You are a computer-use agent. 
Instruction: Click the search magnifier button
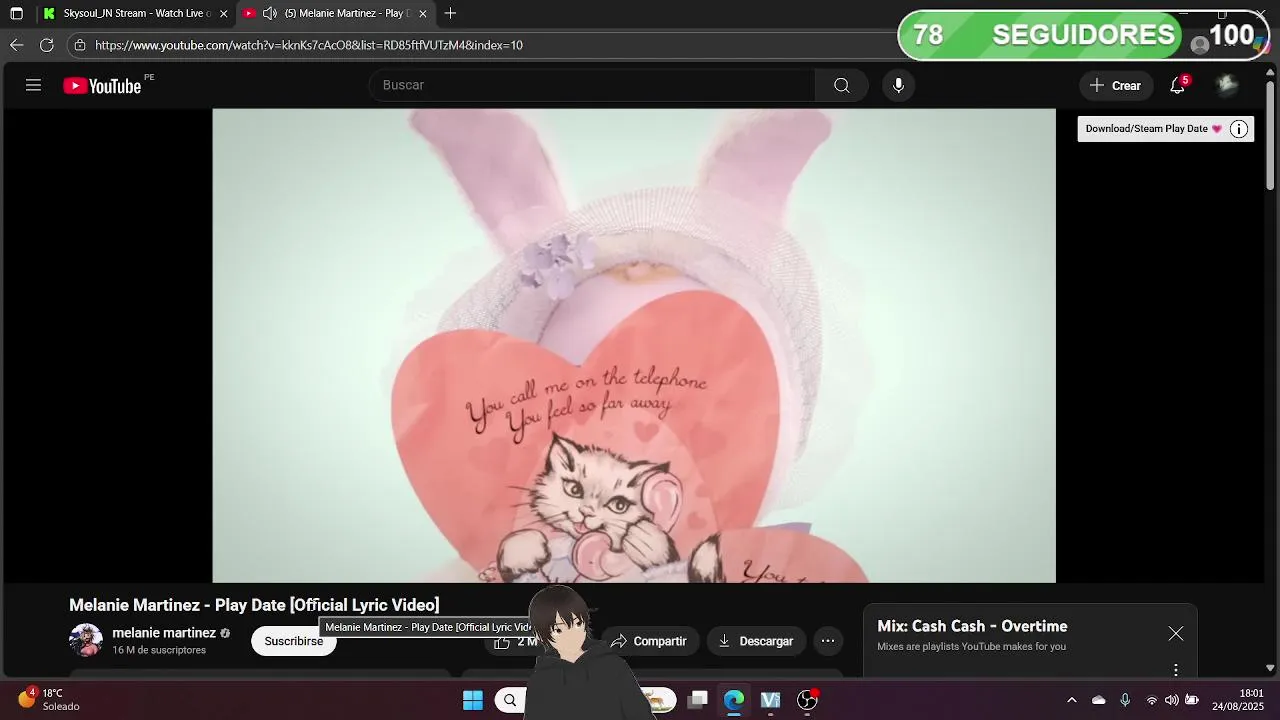[x=842, y=85]
